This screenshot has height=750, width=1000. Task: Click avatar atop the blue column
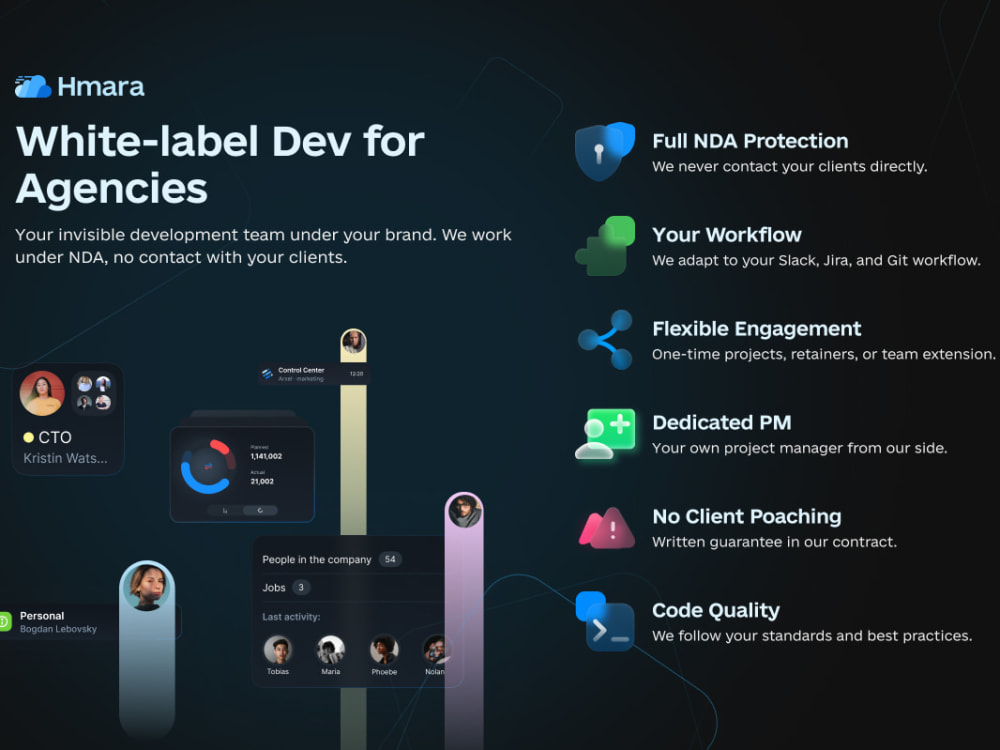[x=147, y=587]
